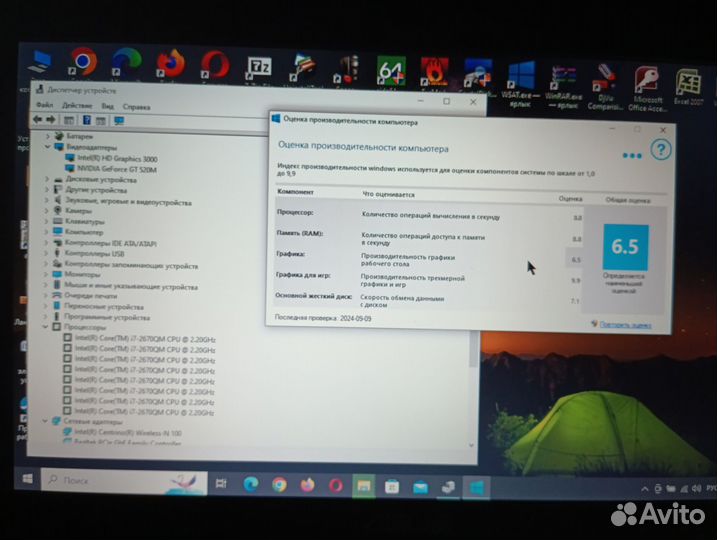Open Opera from taskbar

(x=336, y=486)
